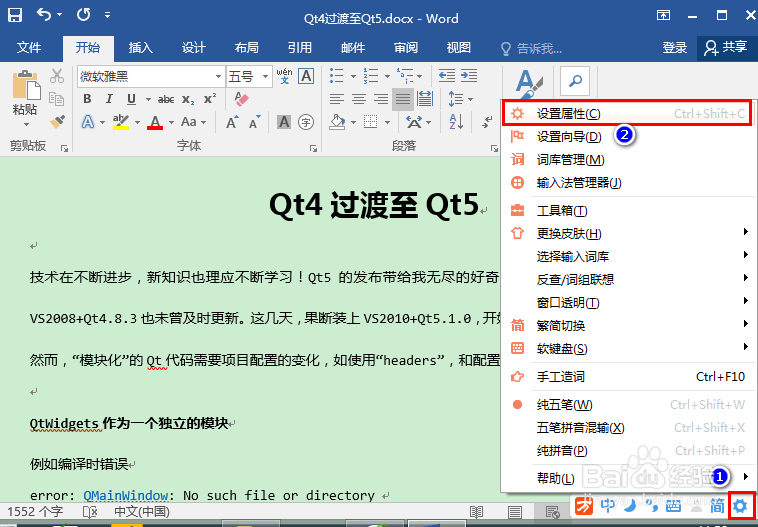This screenshot has width=758, height=527.
Task: Switch to the 审阅 ribbon tab
Action: click(x=406, y=47)
